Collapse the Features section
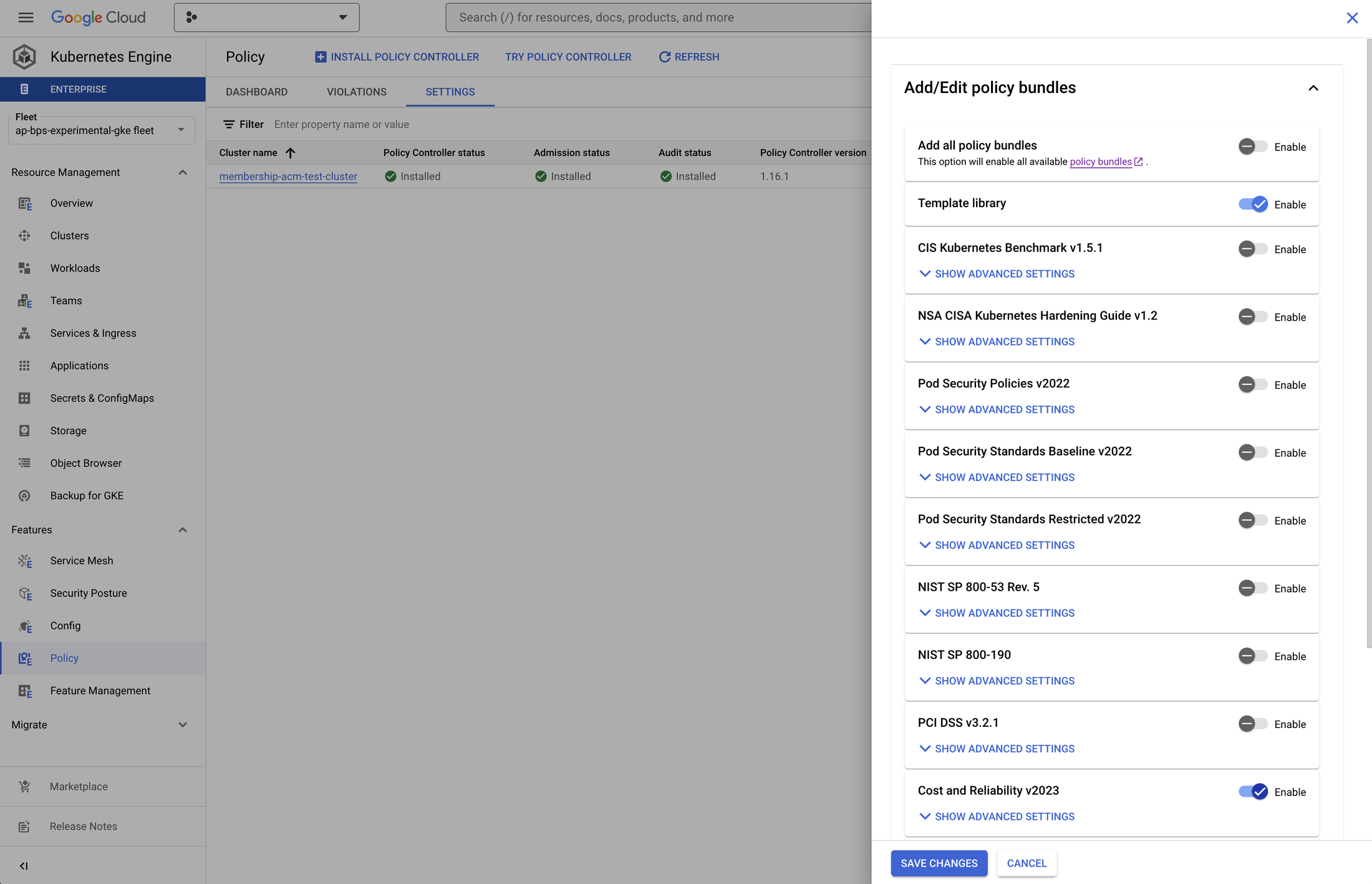 pyautogui.click(x=183, y=530)
